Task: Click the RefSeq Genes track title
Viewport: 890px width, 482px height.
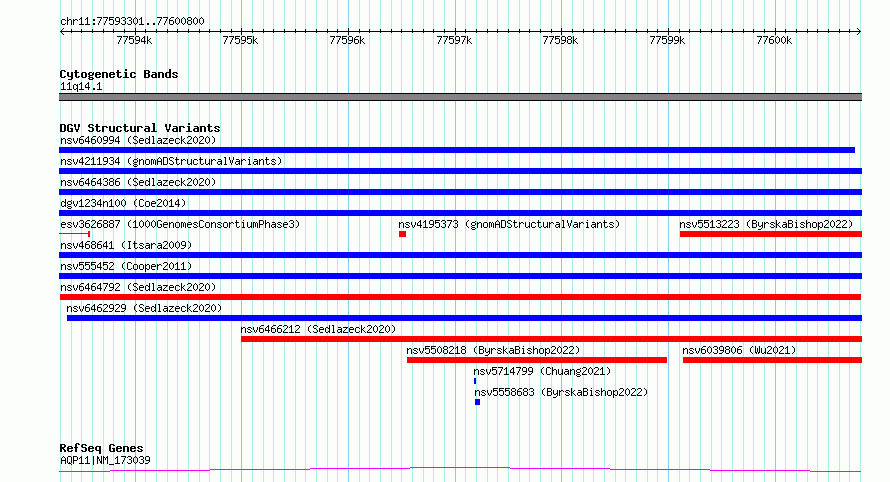Action: (101, 448)
